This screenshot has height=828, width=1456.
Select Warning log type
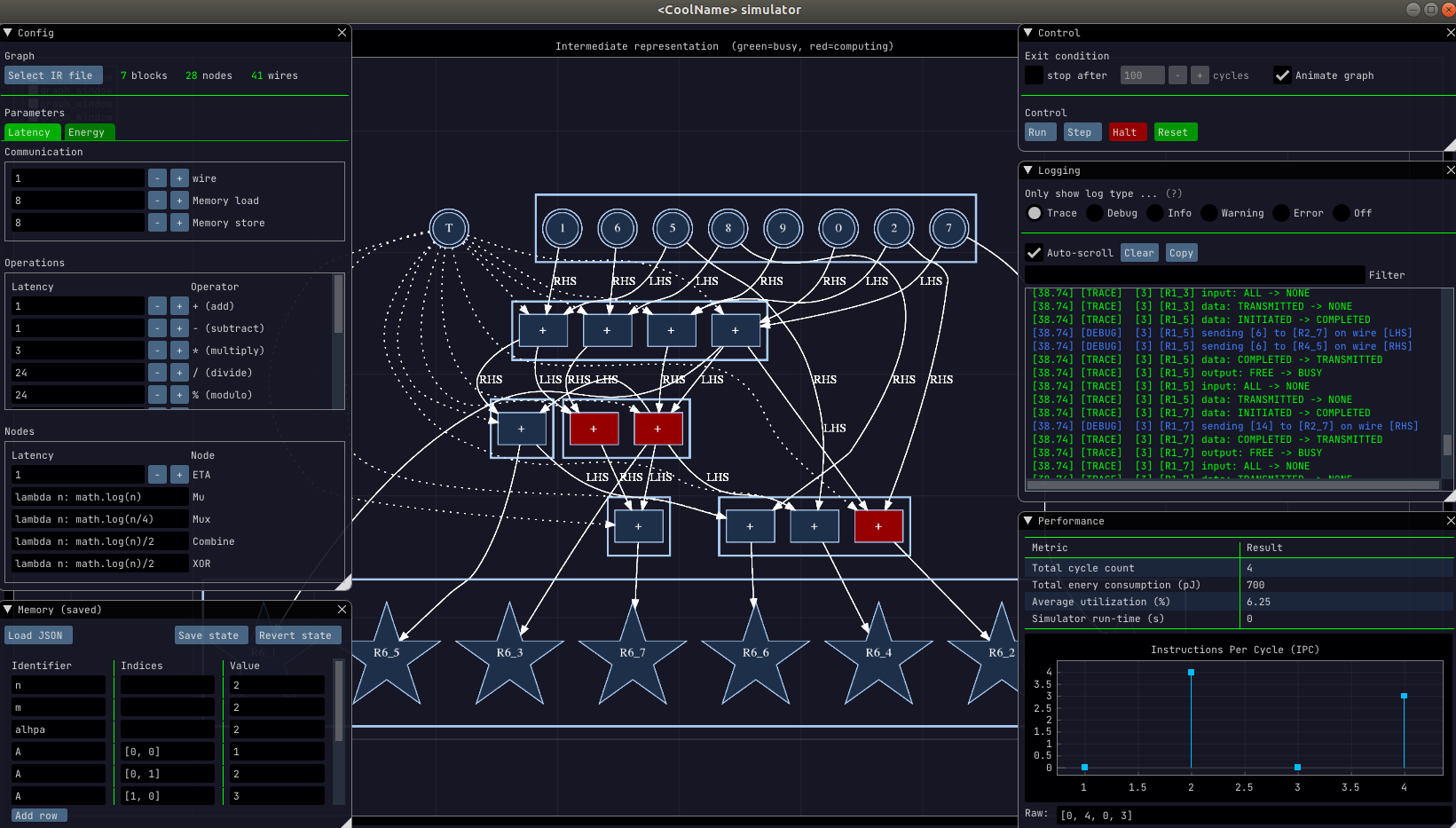click(x=1209, y=213)
